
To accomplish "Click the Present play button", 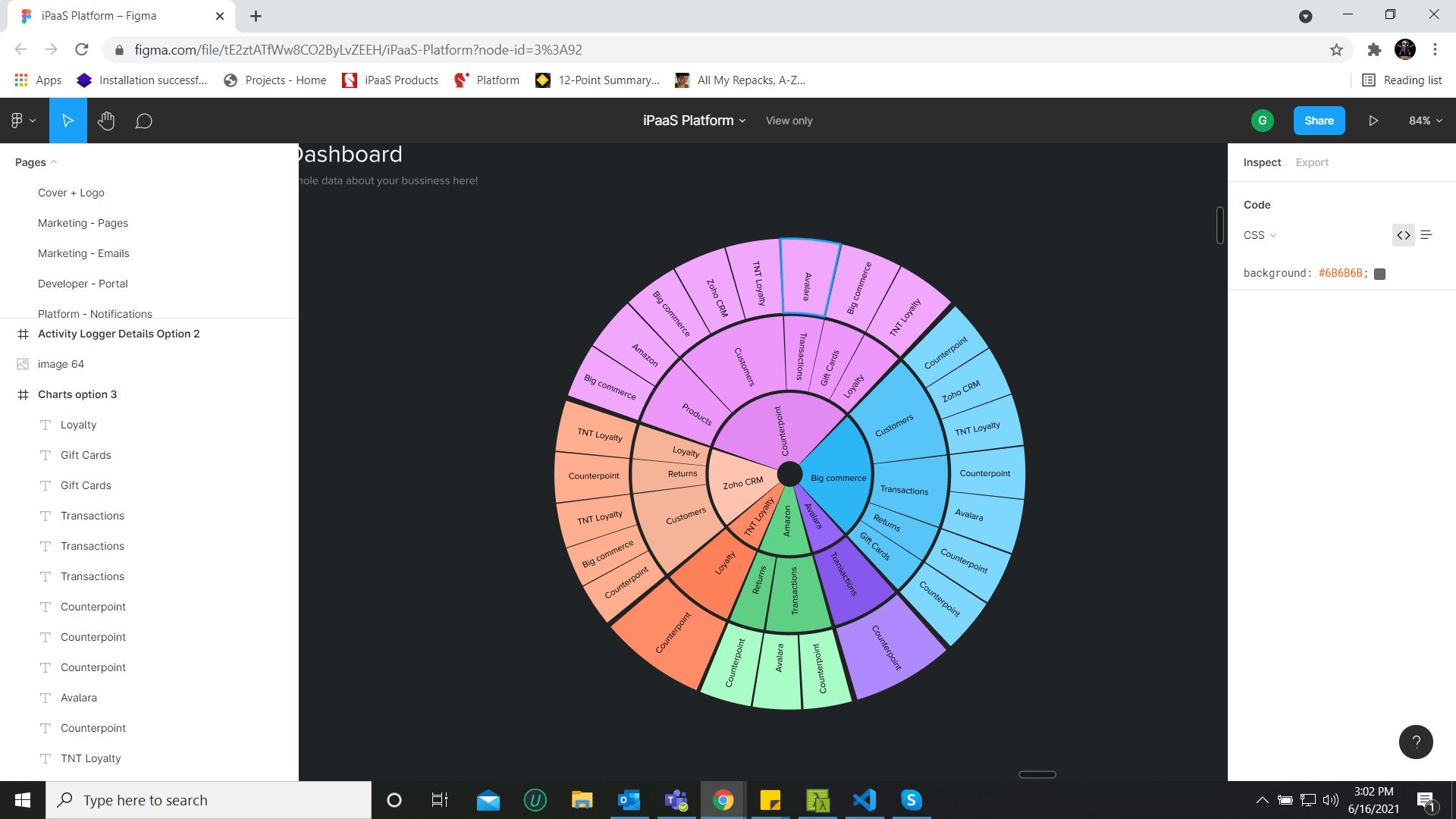I will click(1373, 121).
